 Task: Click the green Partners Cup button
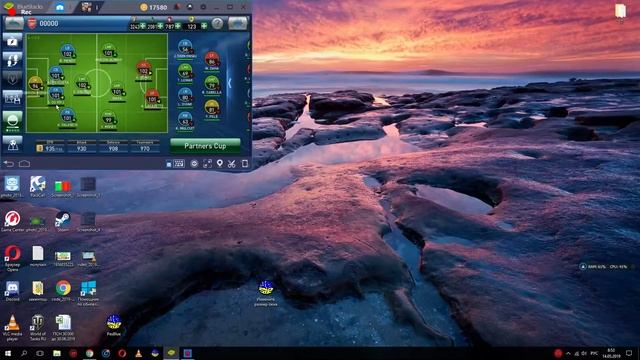click(205, 146)
